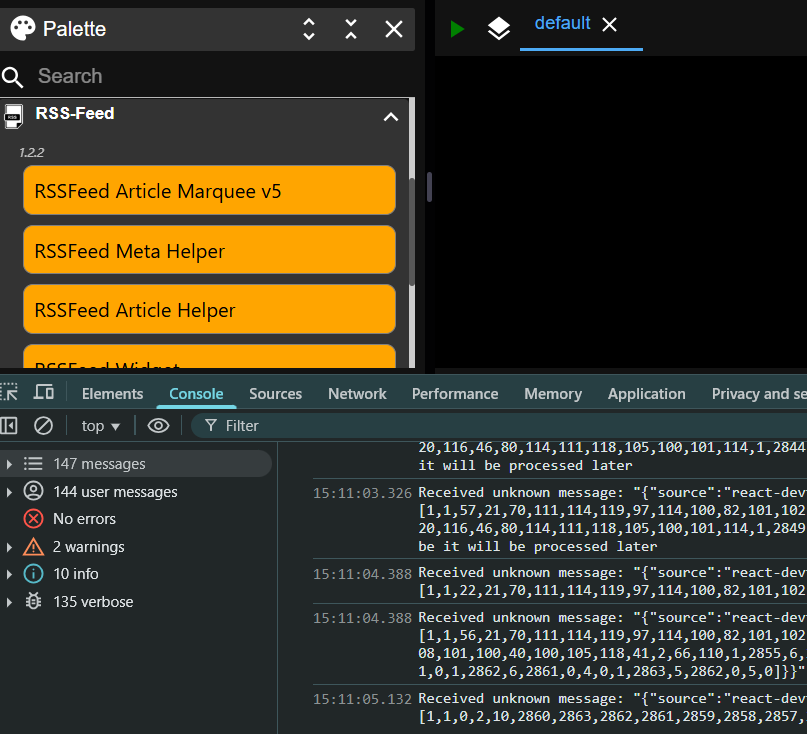Screen dimensions: 807x734
Task: Expand the 135 verbose group
Action: coord(9,601)
